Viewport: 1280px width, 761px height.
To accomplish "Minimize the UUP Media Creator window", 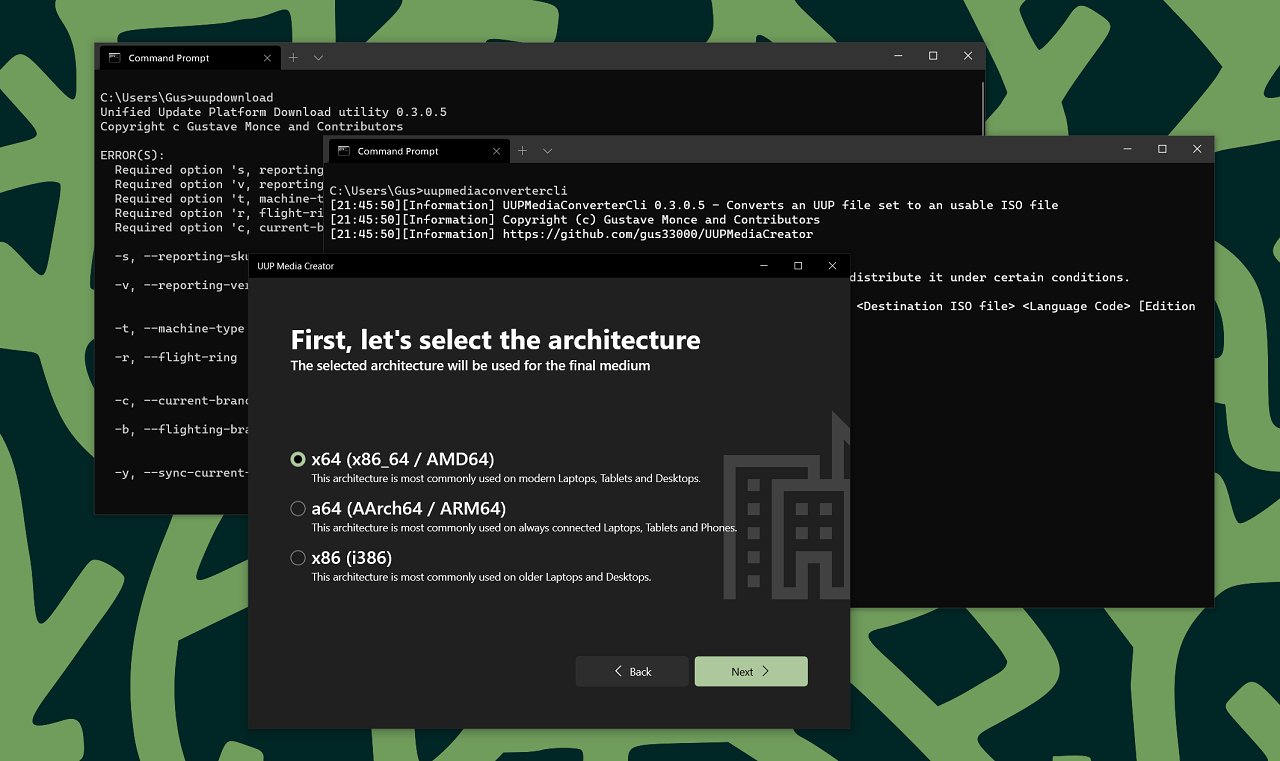I will pos(764,266).
